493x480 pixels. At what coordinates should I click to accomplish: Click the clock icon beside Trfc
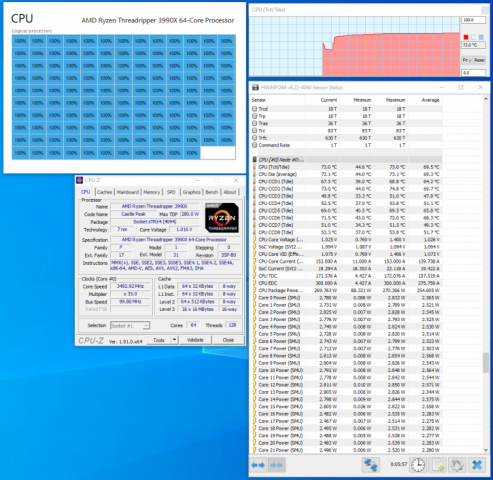pyautogui.click(x=255, y=138)
